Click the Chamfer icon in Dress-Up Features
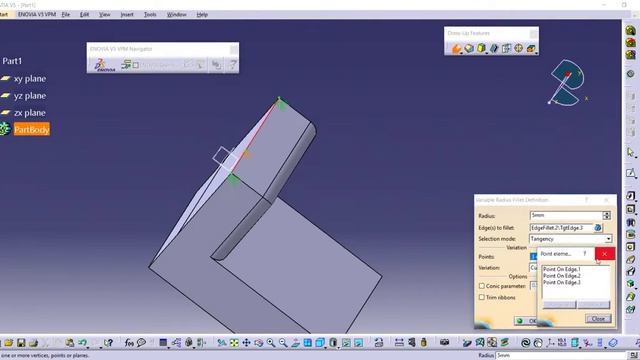The image size is (640, 360). pos(469,48)
